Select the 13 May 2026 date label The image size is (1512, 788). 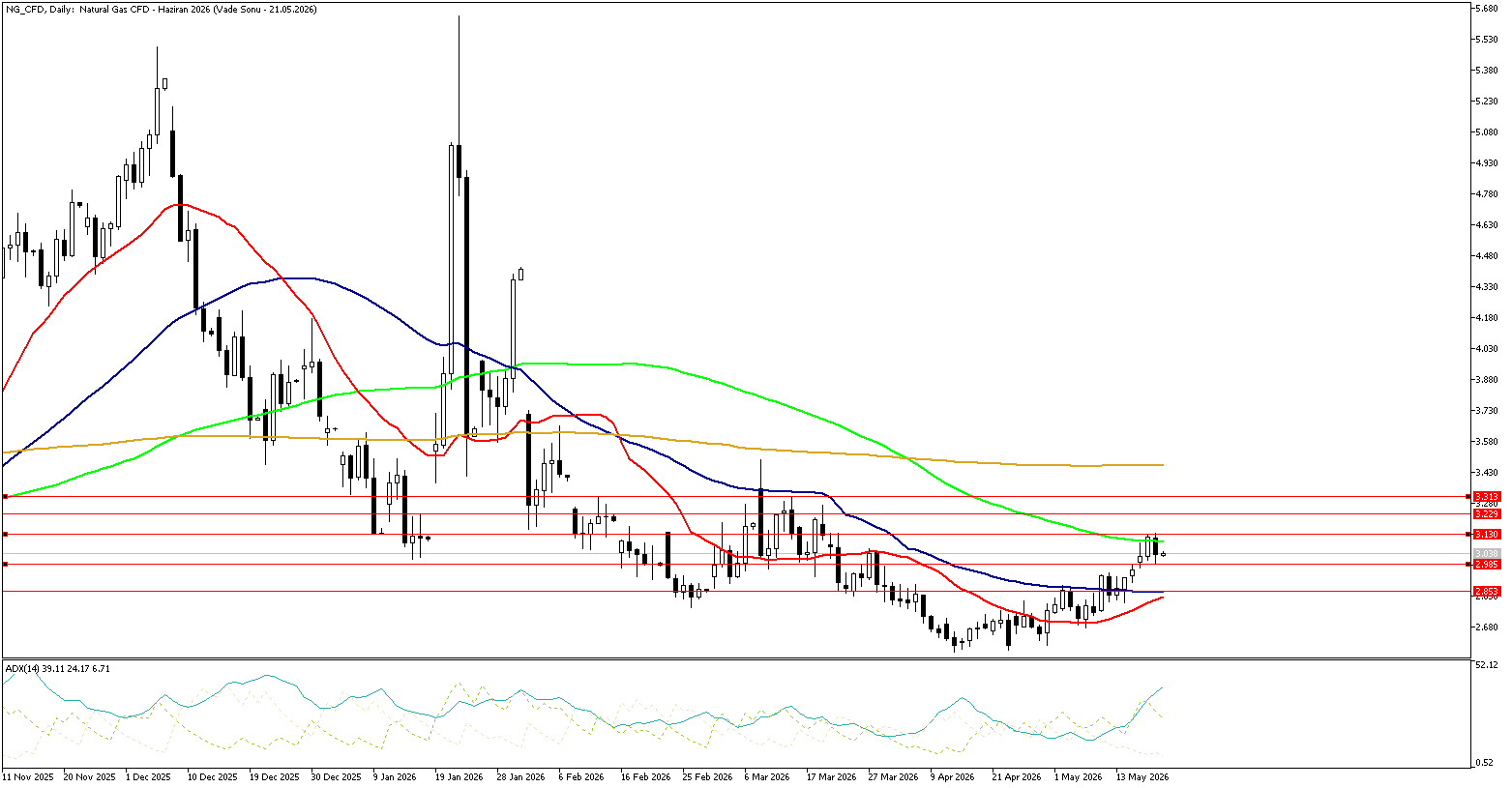(x=1141, y=776)
